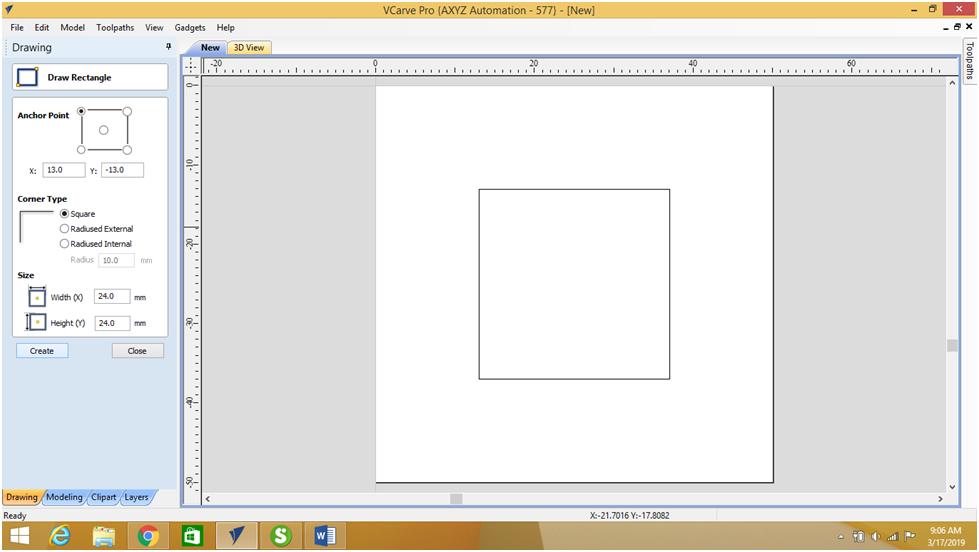
Task: Click the ruler origin corner icon
Action: [x=192, y=66]
